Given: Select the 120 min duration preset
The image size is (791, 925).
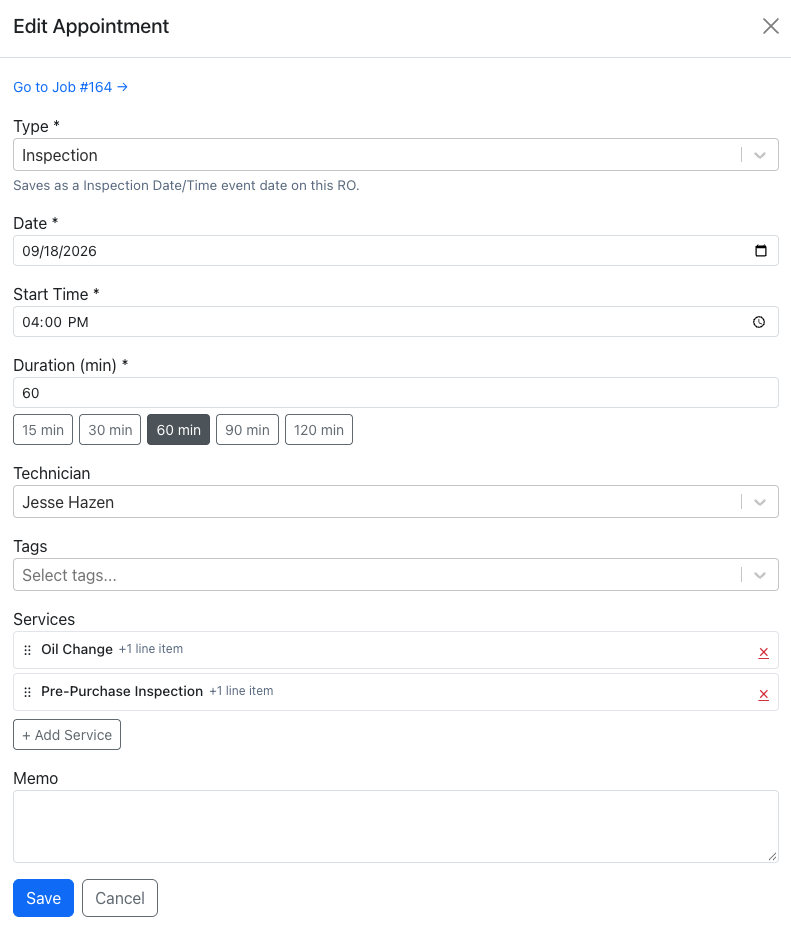Looking at the screenshot, I should (319, 429).
